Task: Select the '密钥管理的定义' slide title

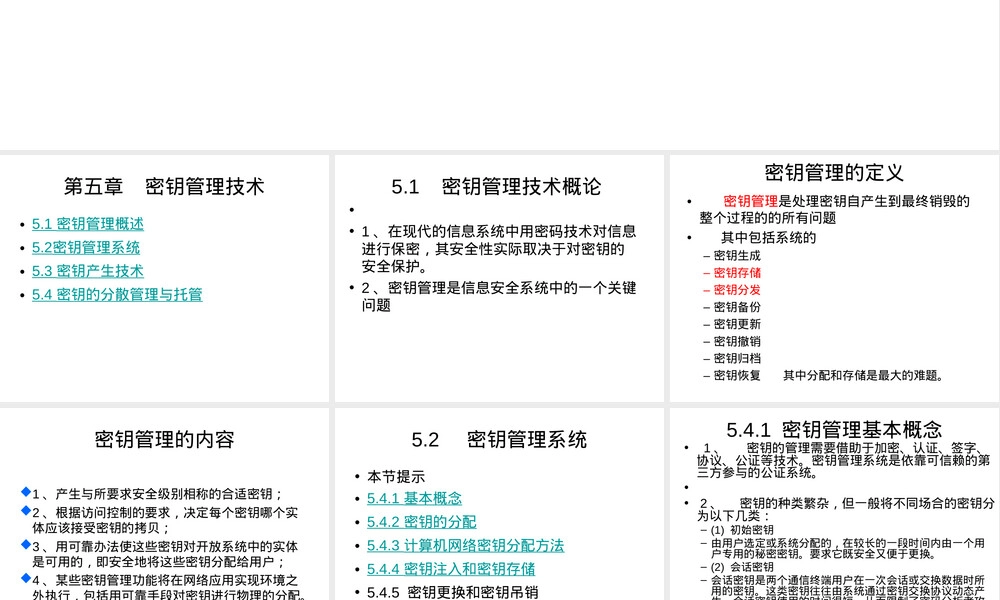Action: (x=834, y=172)
